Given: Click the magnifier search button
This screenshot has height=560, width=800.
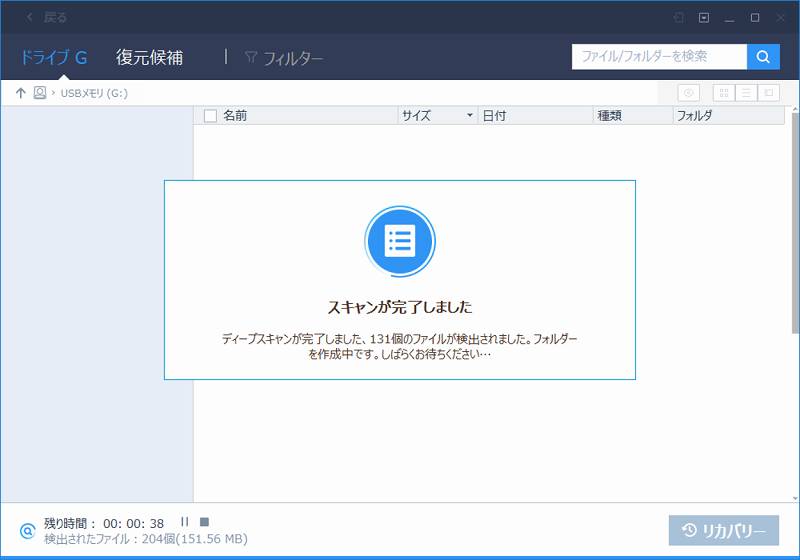Looking at the screenshot, I should (764, 57).
